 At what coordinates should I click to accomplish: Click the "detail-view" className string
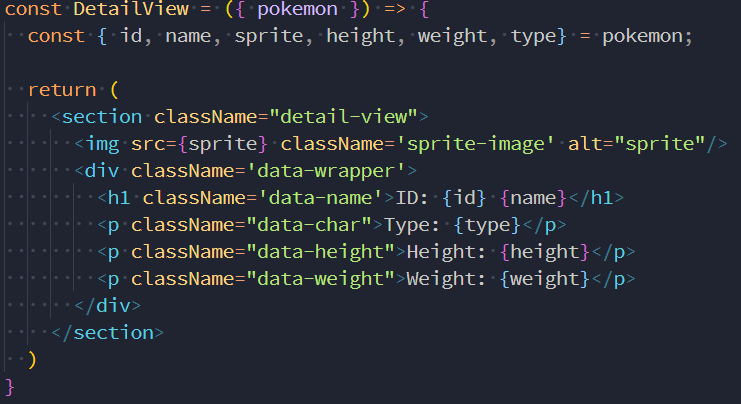(343, 116)
